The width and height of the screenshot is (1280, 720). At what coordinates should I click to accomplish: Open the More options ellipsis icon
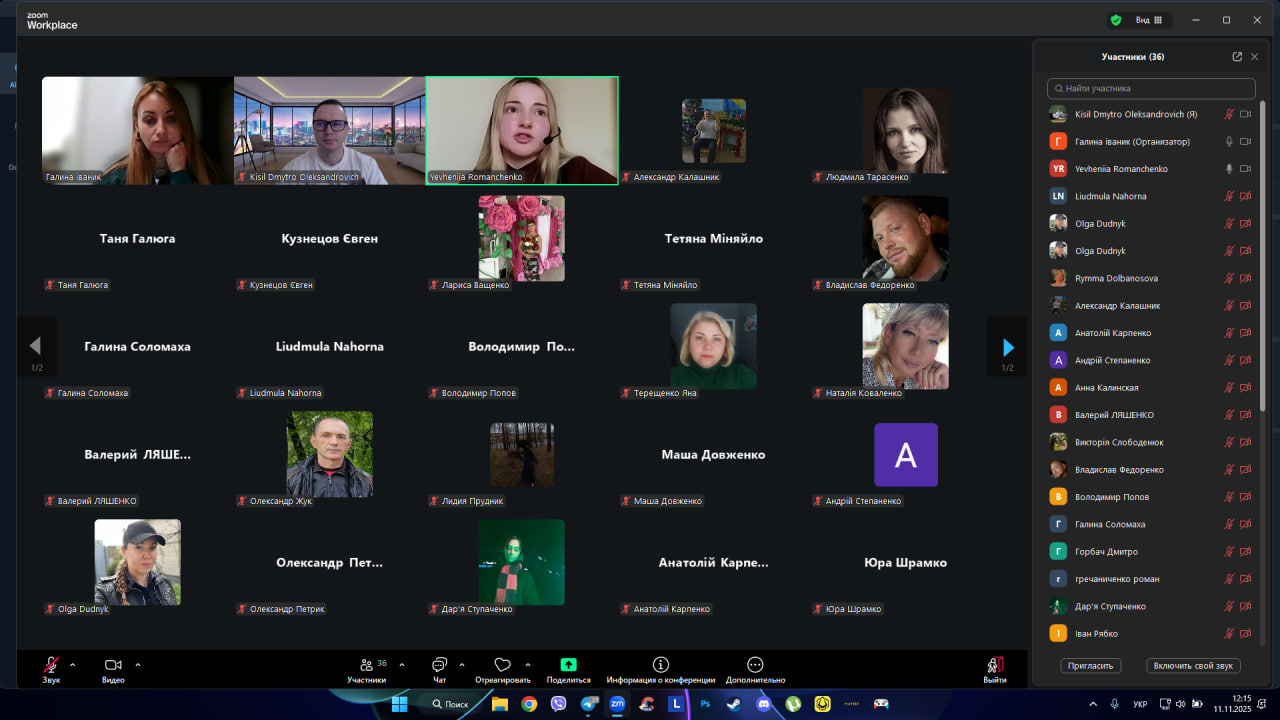pyautogui.click(x=755, y=665)
